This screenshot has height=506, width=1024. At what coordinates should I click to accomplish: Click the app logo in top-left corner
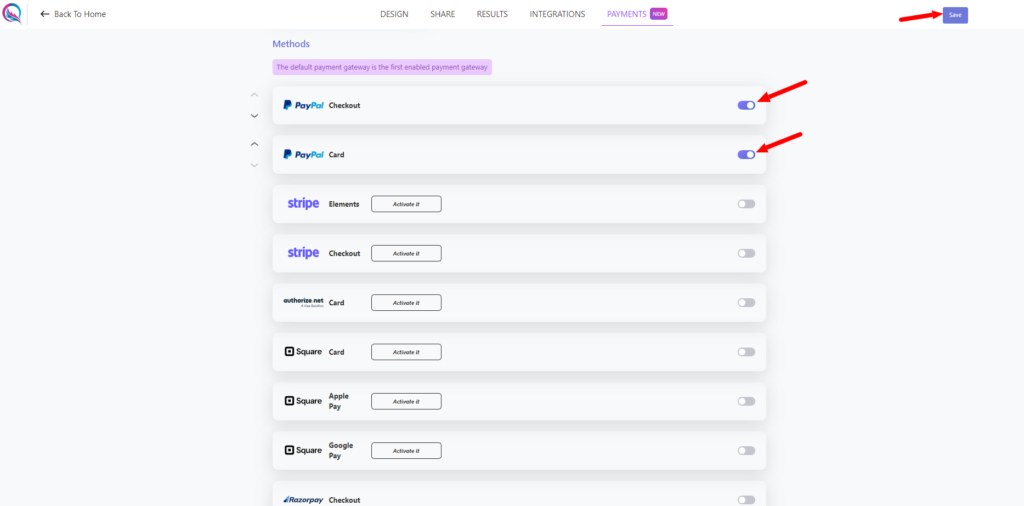tap(12, 14)
